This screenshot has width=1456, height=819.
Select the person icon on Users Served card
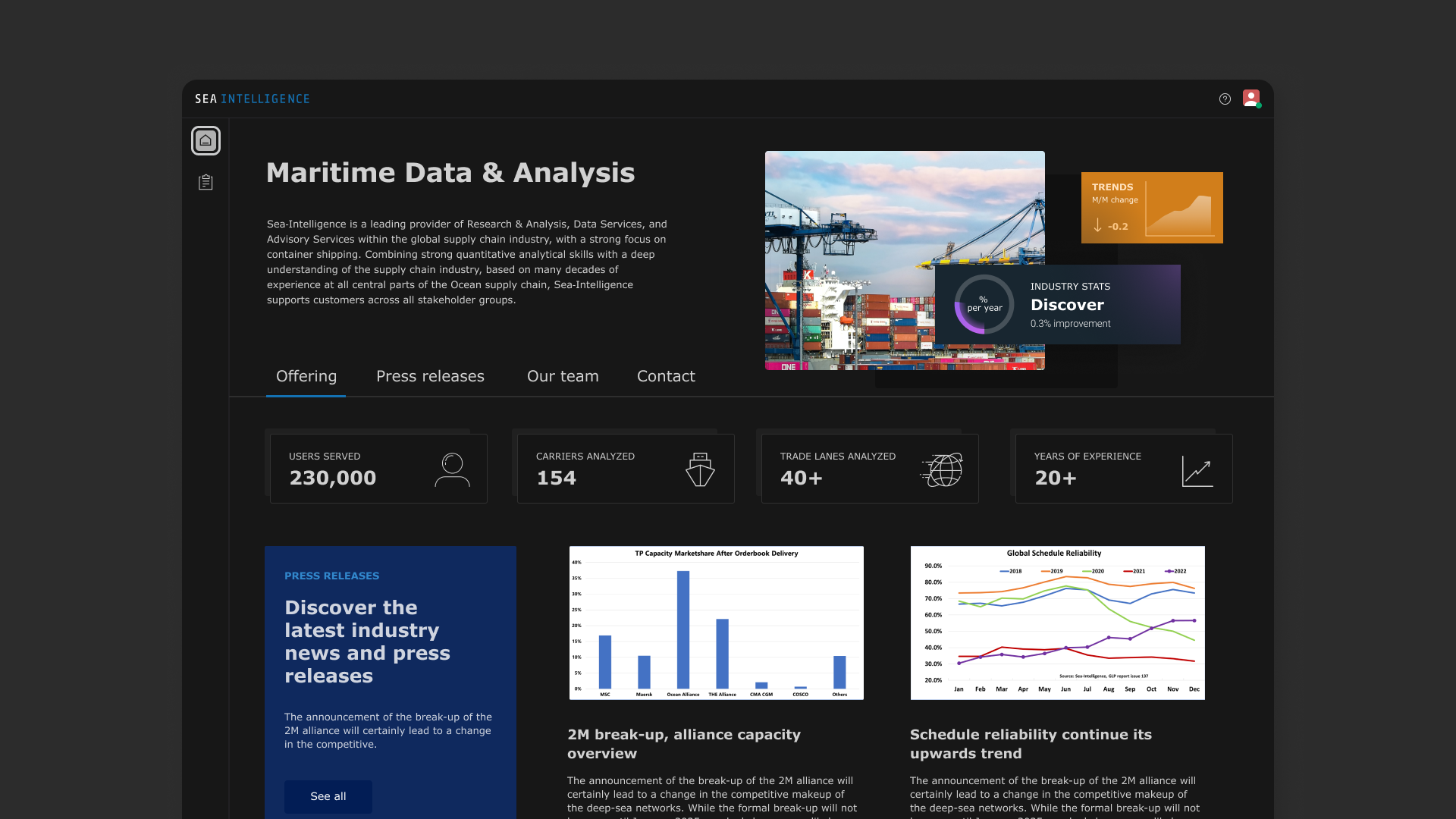[452, 469]
